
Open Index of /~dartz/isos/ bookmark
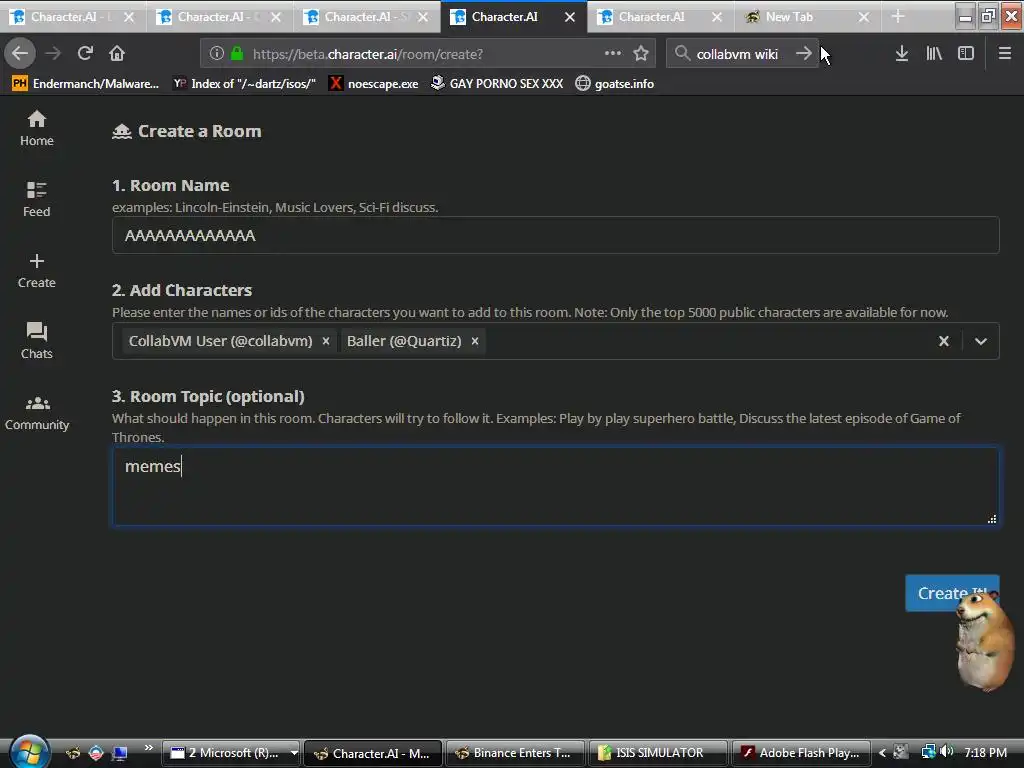[244, 84]
